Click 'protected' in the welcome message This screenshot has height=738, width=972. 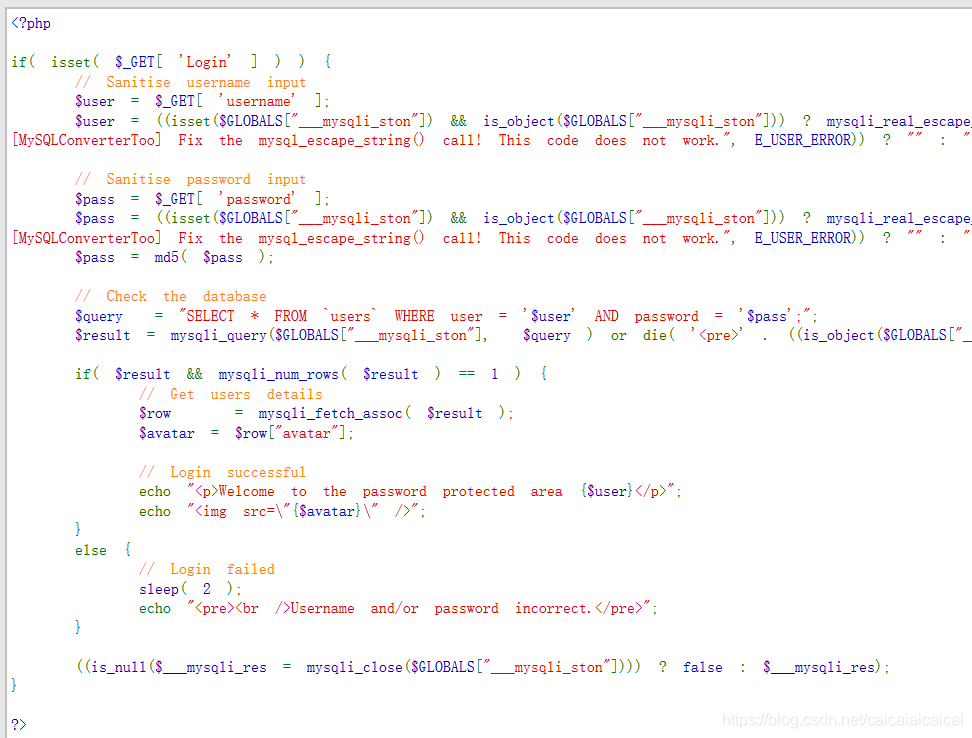(478, 491)
